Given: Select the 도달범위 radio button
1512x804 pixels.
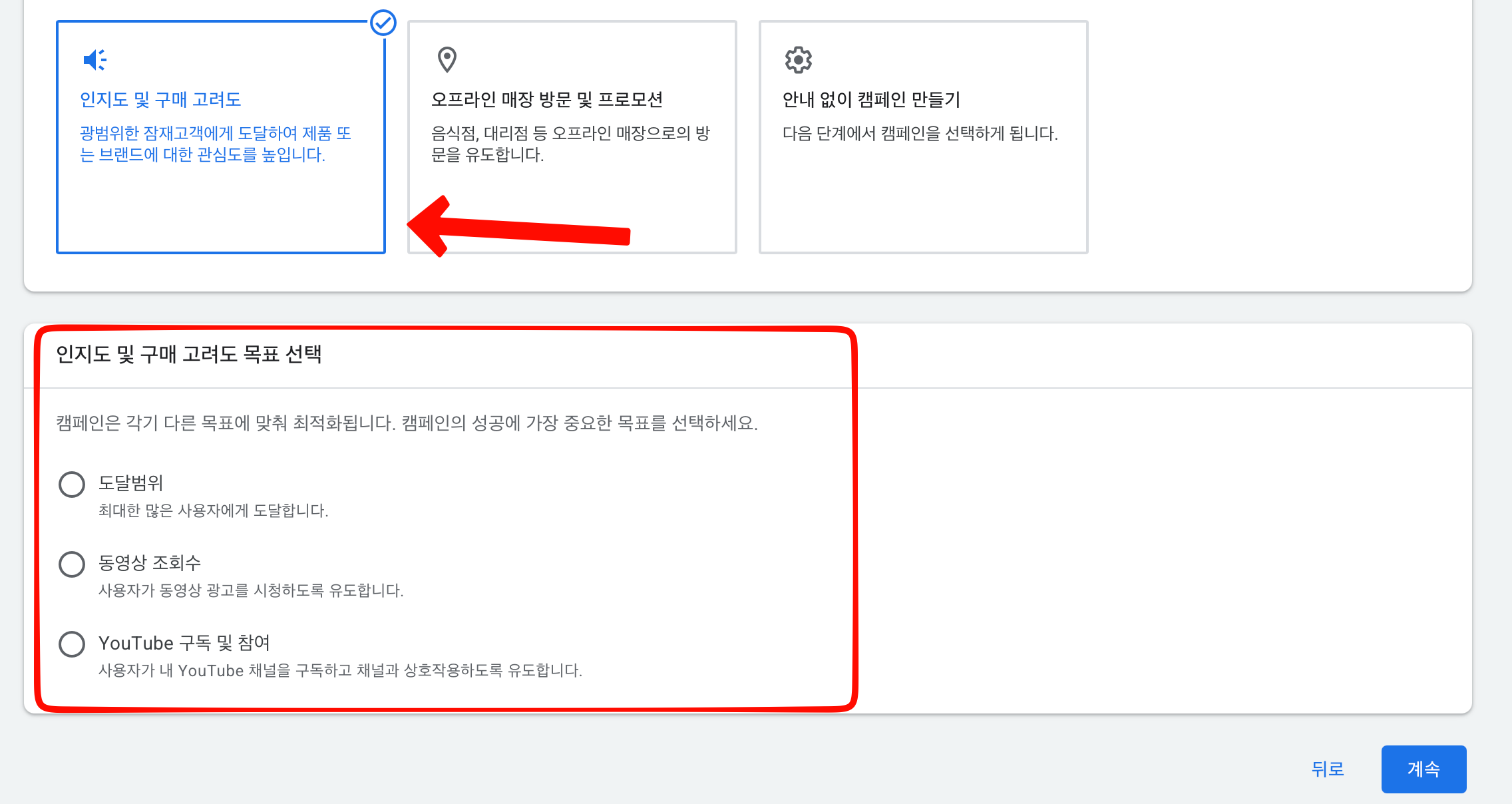Looking at the screenshot, I should pos(72,485).
